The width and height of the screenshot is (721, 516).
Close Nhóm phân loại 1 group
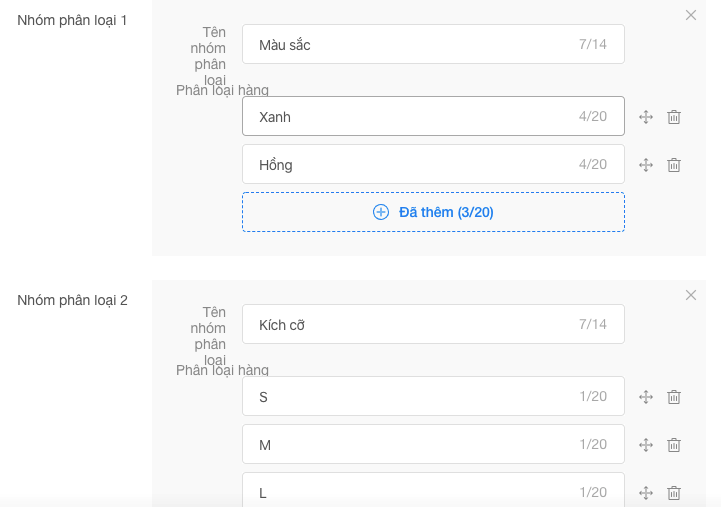(691, 15)
